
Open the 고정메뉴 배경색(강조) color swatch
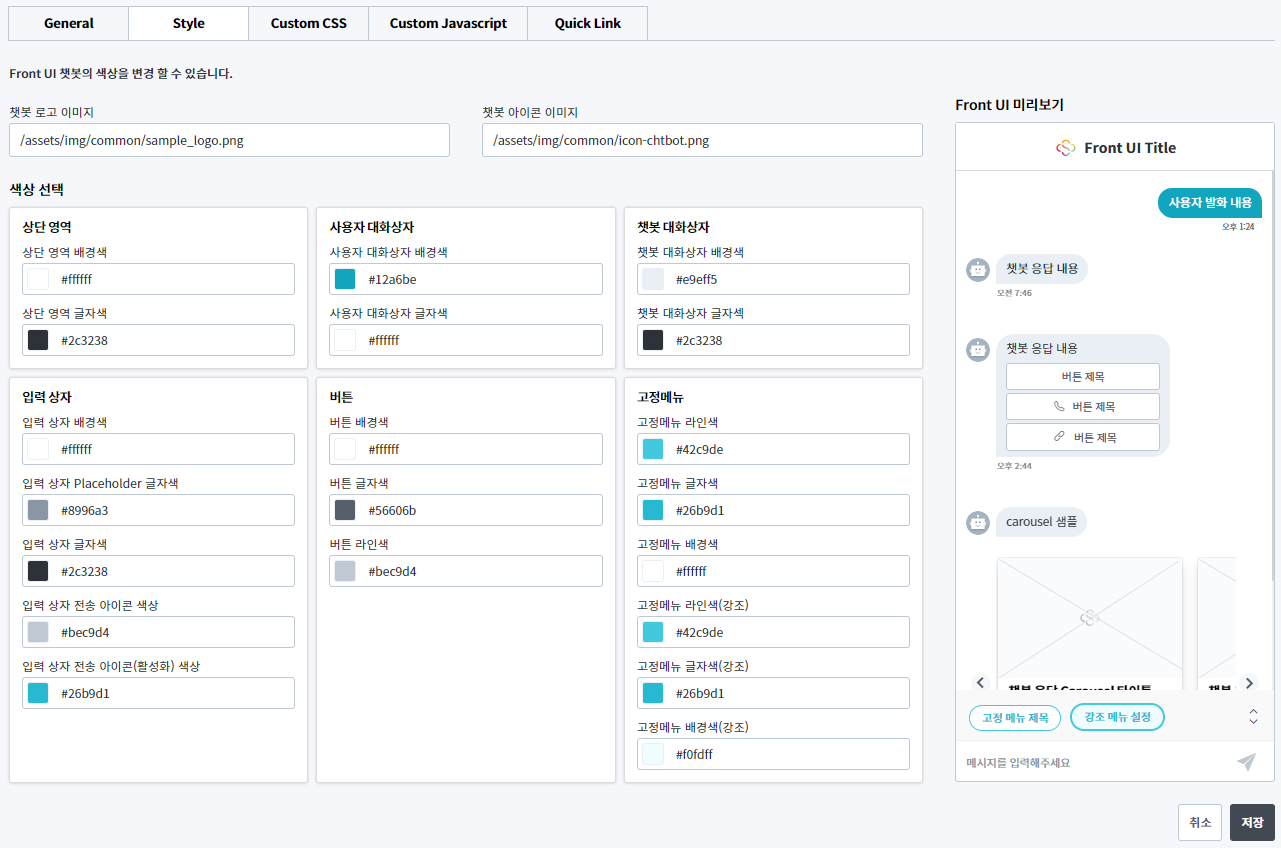653,755
